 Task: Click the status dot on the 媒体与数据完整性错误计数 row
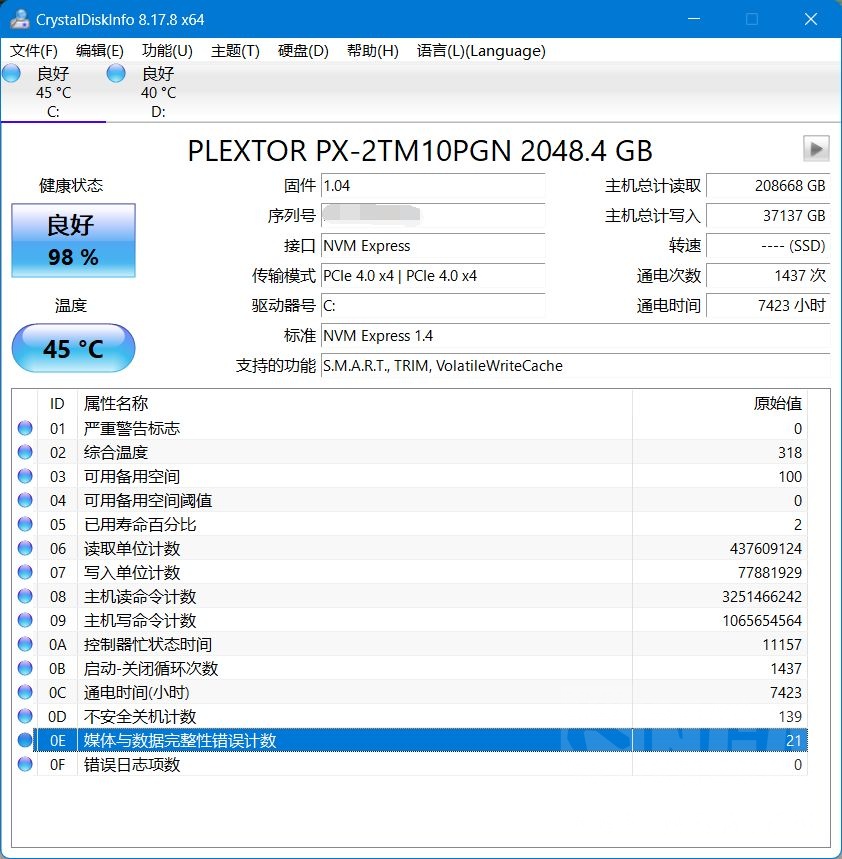(25, 740)
